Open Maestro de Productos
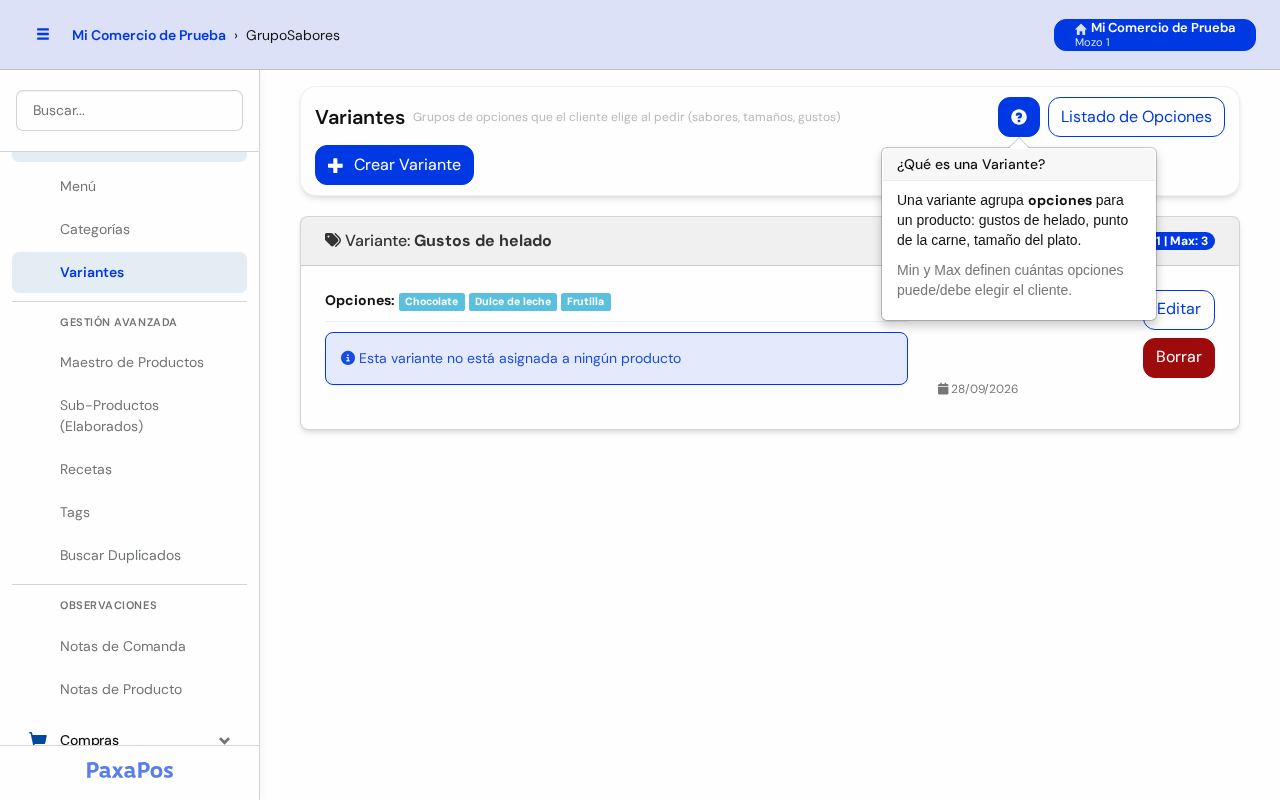Screen dimensions: 1280x800 click(129, 362)
